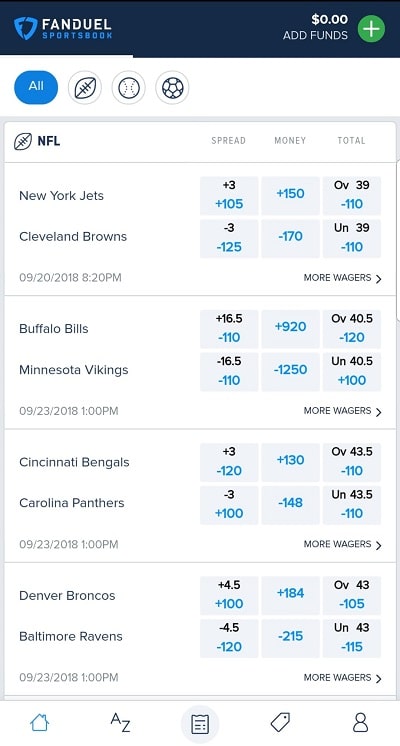Expand More Wagers for Jets vs Browns
The image size is (400, 746).
coord(342,278)
